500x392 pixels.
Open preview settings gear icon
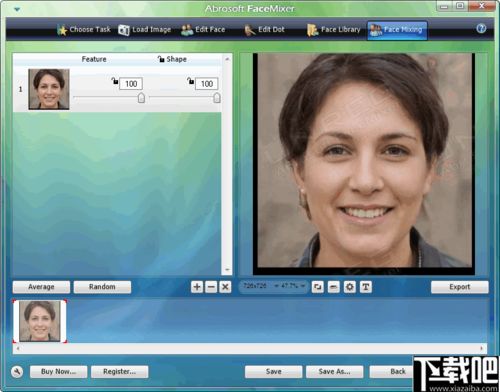[349, 287]
